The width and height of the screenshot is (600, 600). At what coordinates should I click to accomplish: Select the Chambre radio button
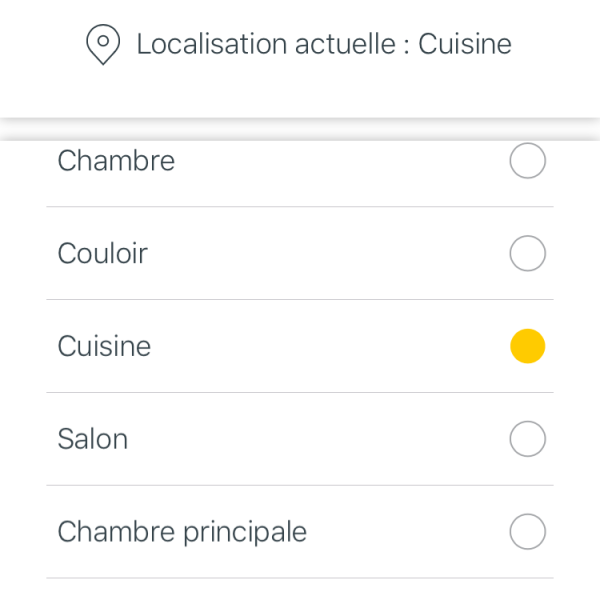pyautogui.click(x=527, y=161)
